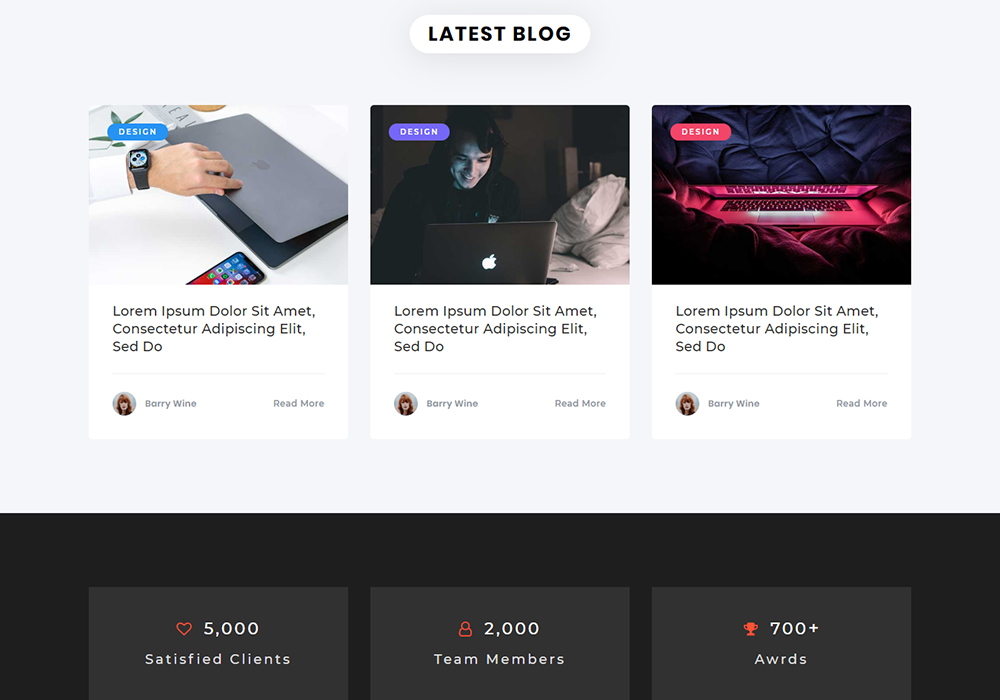1000x700 pixels.
Task: Click the purple DESIGN tag badge
Action: [419, 132]
